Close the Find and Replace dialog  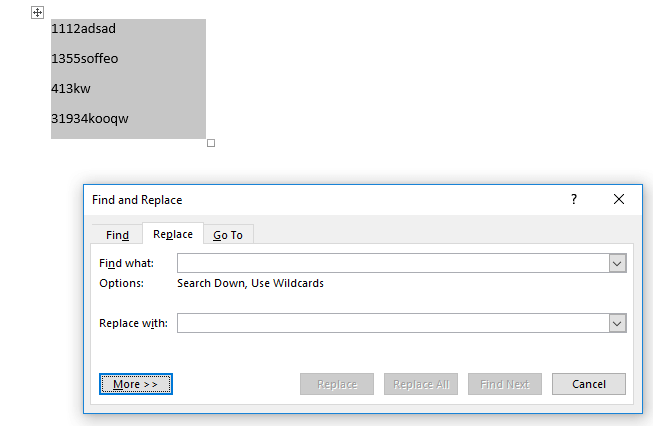619,199
